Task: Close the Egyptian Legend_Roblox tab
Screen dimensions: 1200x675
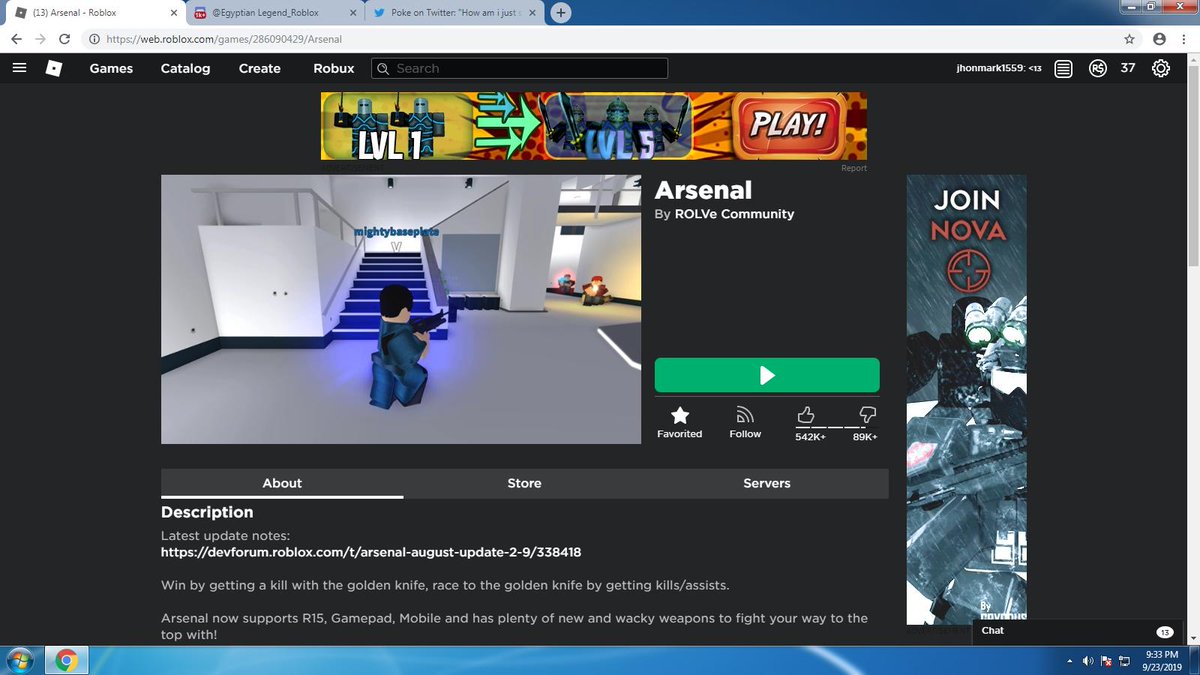Action: [352, 13]
